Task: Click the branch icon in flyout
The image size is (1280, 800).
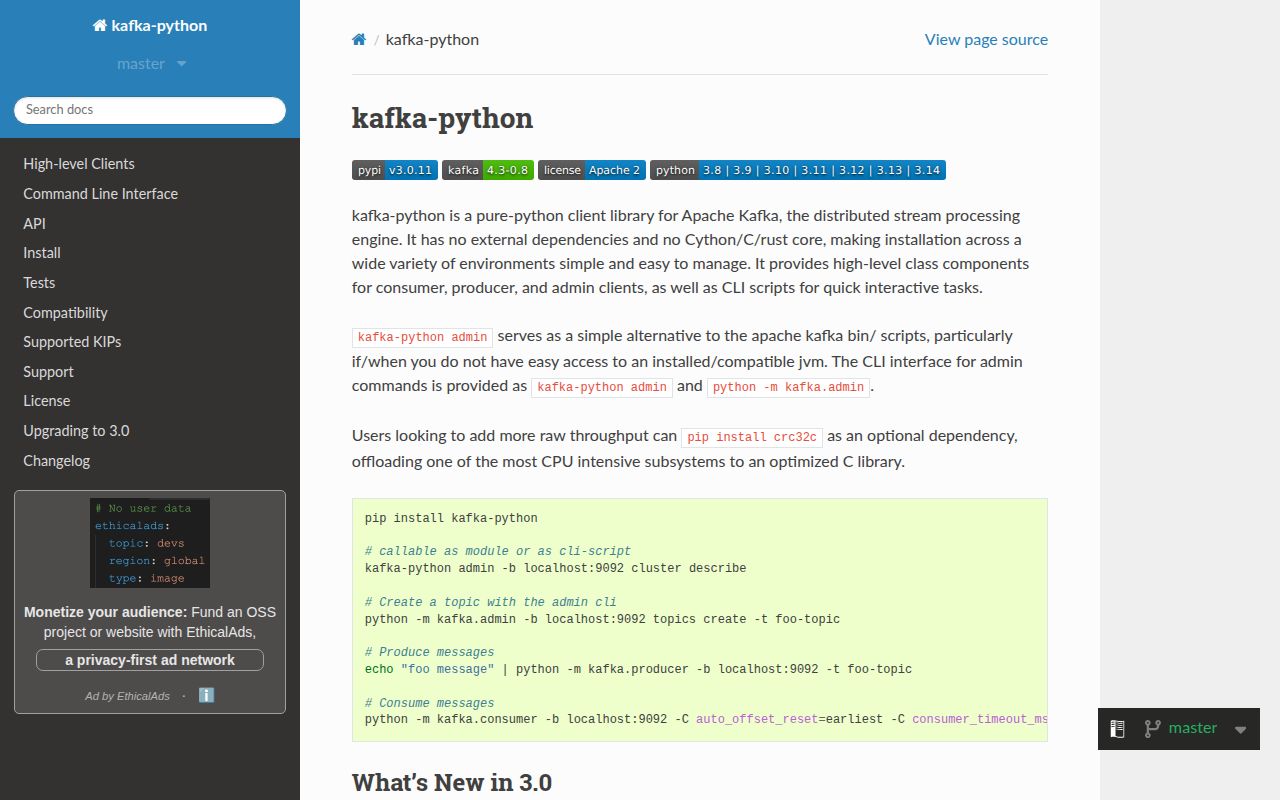Action: click(x=1152, y=729)
